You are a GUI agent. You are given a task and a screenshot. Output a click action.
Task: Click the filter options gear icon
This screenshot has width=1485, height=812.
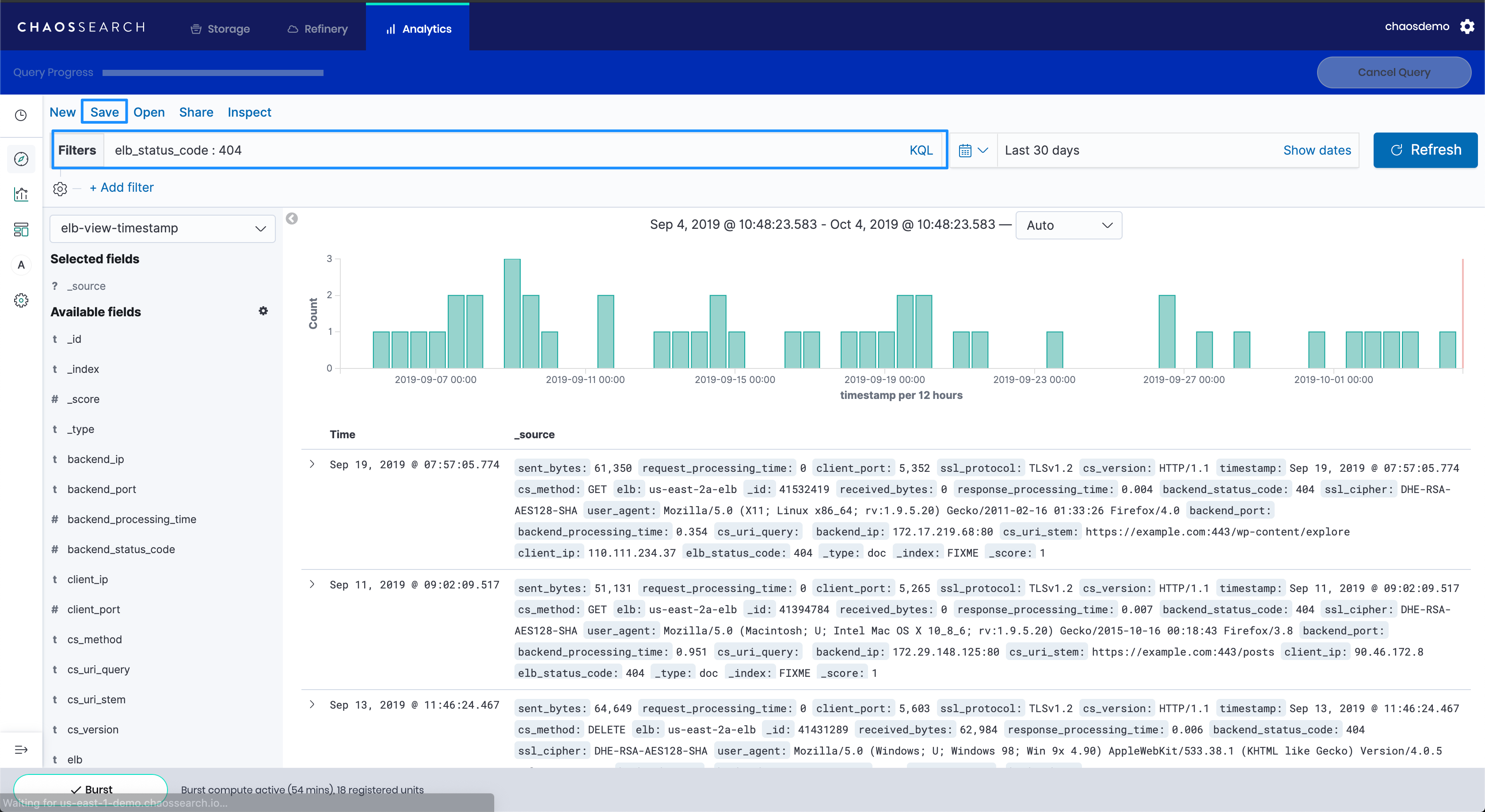[x=60, y=189]
